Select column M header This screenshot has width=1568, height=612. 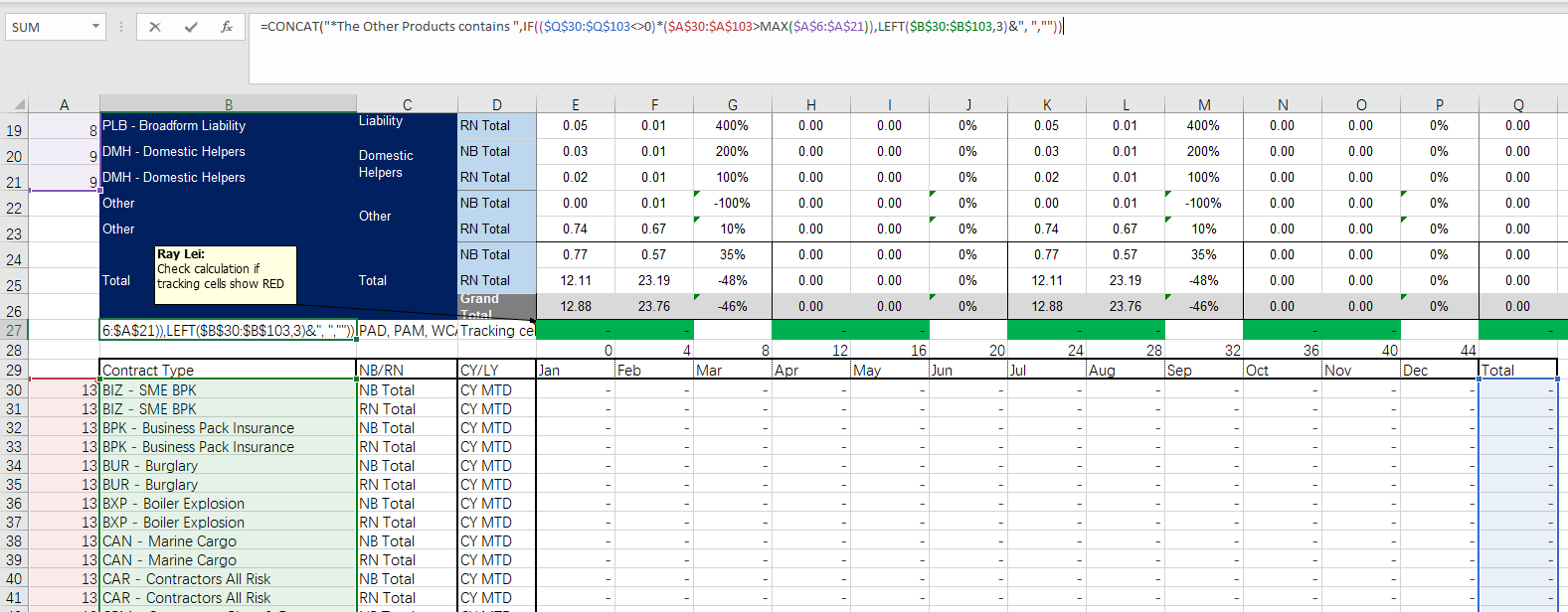pos(1204,104)
